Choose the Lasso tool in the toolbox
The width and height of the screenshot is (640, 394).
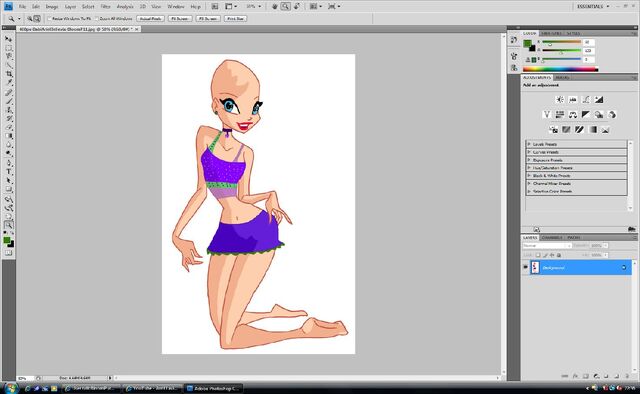click(x=9, y=56)
